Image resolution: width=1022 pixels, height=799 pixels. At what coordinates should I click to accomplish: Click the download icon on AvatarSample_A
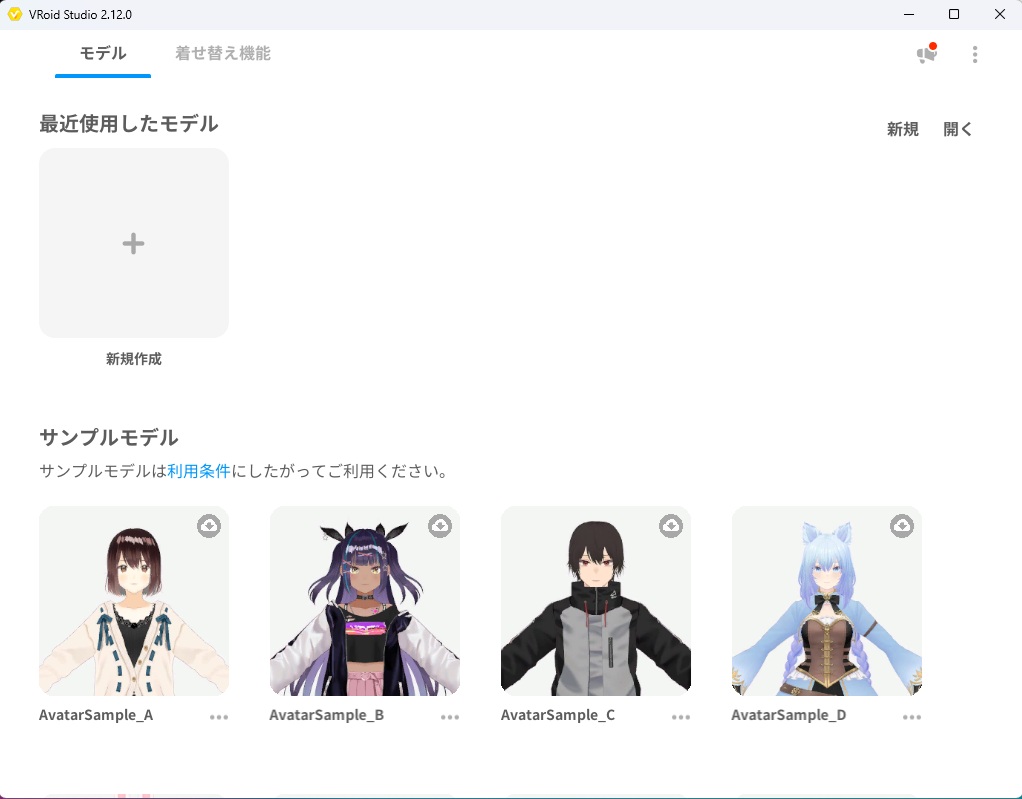pyautogui.click(x=209, y=525)
